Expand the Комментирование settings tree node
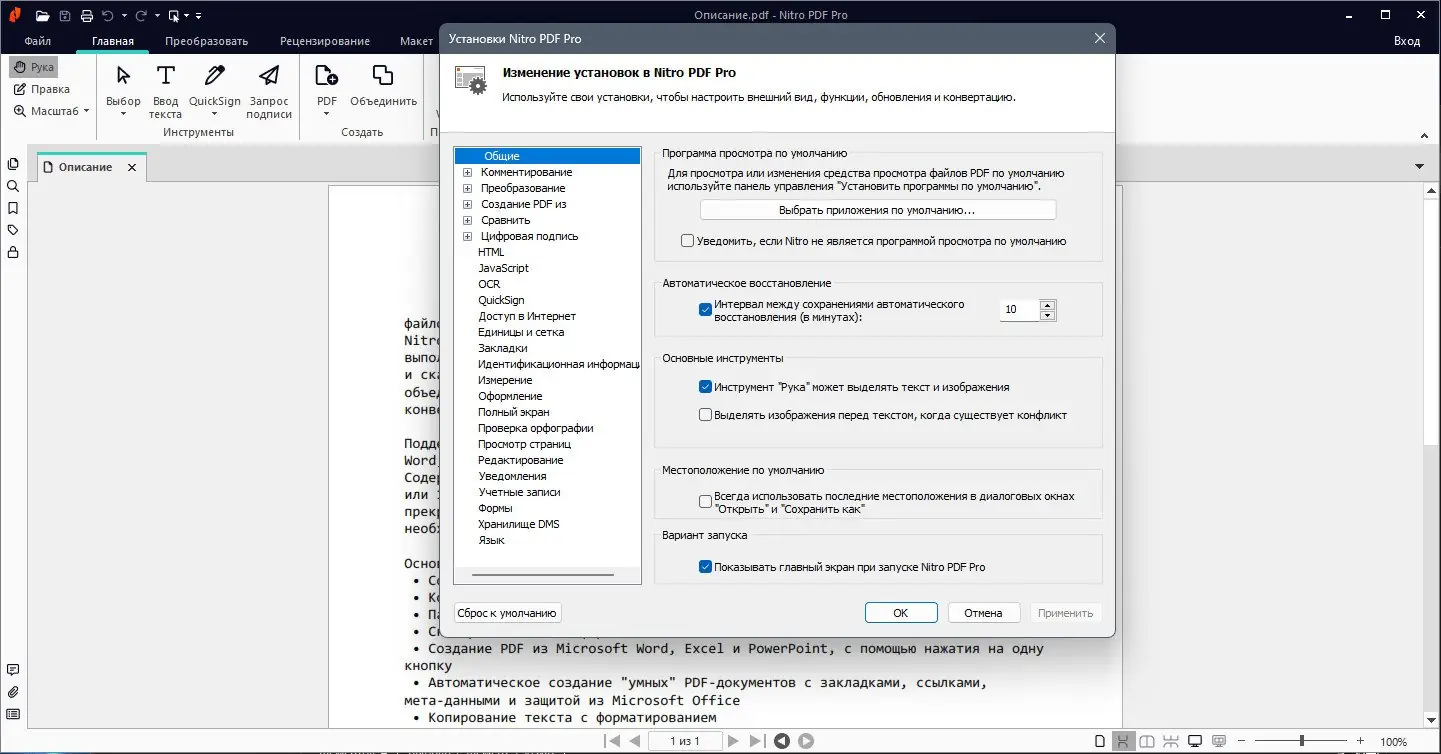The image size is (1441, 754). click(x=467, y=172)
